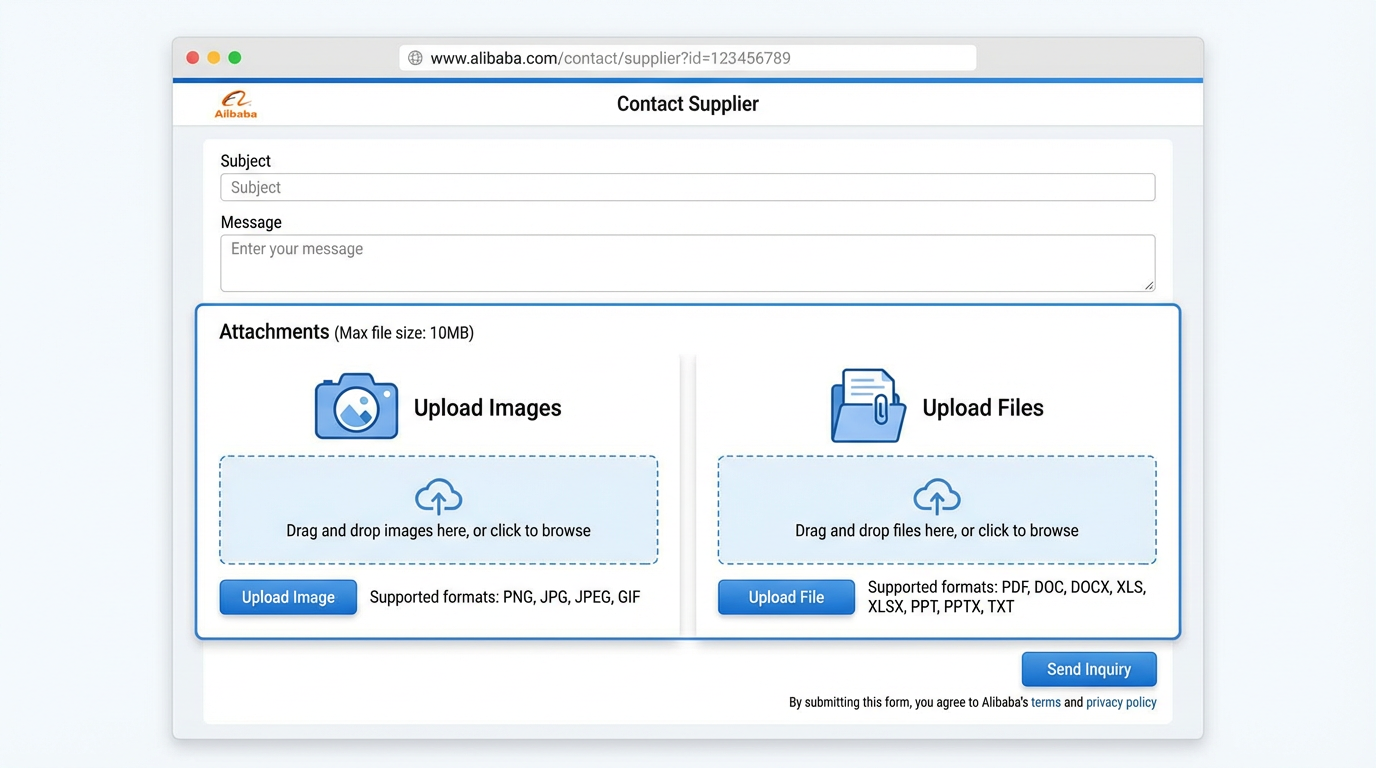Click the Attachments section heading
The image size is (1376, 768).
[274, 331]
